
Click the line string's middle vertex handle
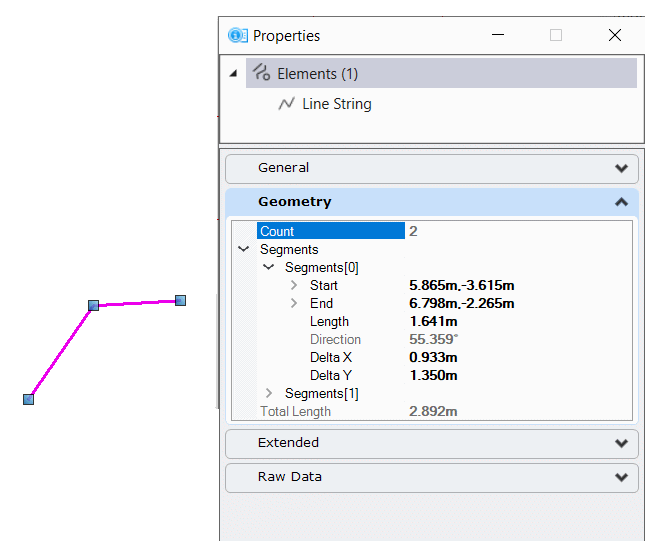(94, 305)
